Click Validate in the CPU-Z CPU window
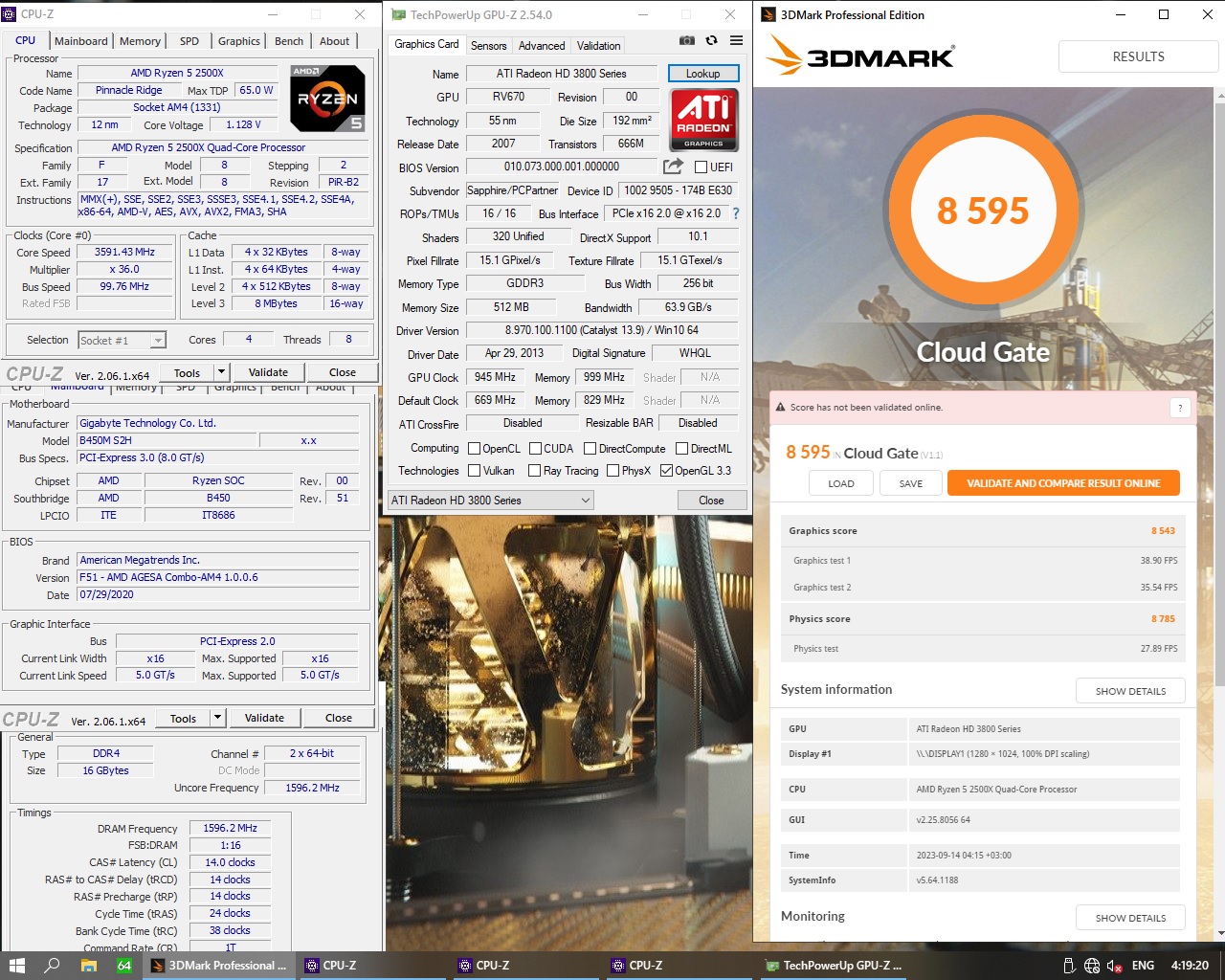This screenshot has width=1225, height=980. (268, 371)
